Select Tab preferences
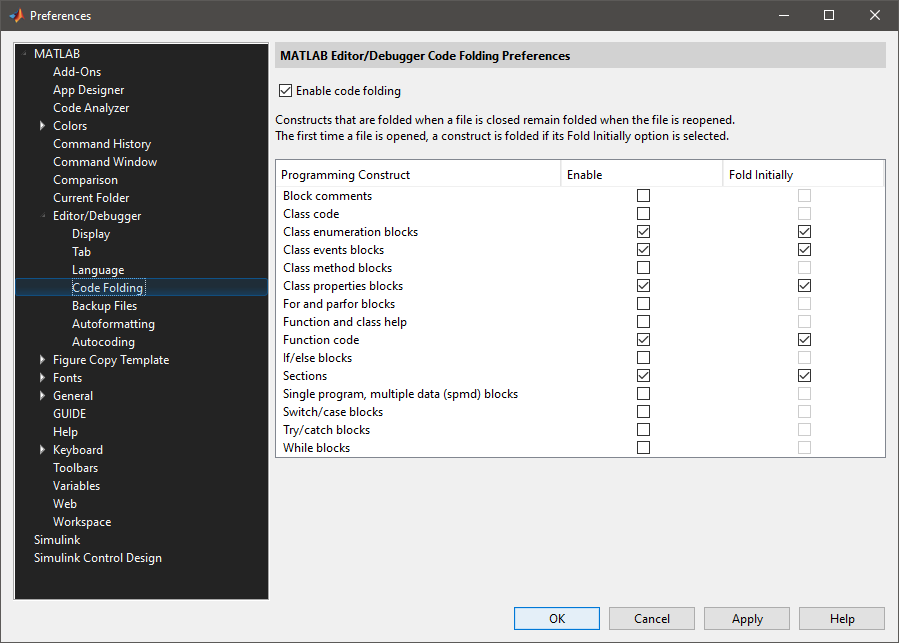899x643 pixels. point(81,252)
